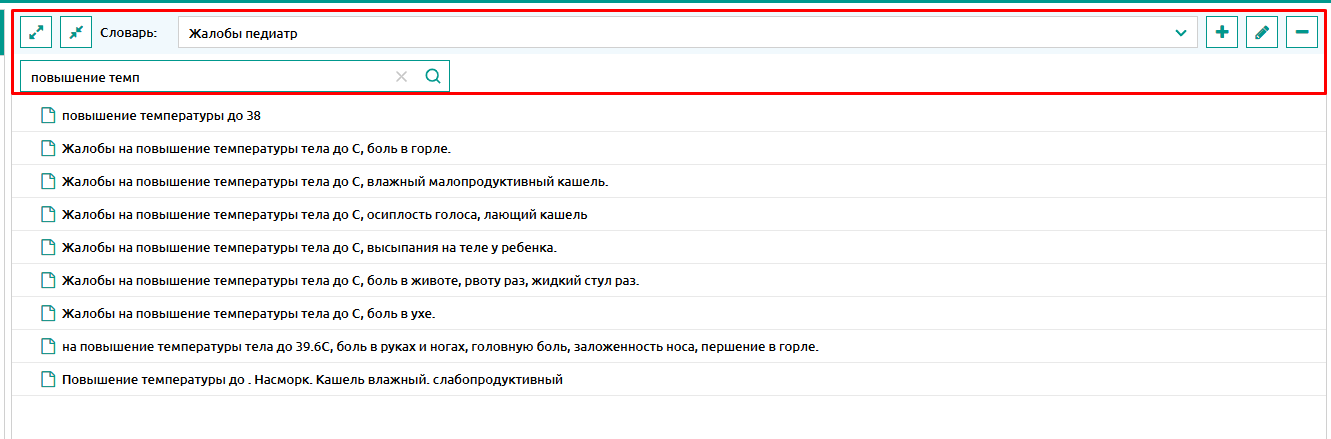Select the entry ending with 'боль в горле'
This screenshot has width=1331, height=439.
257,148
